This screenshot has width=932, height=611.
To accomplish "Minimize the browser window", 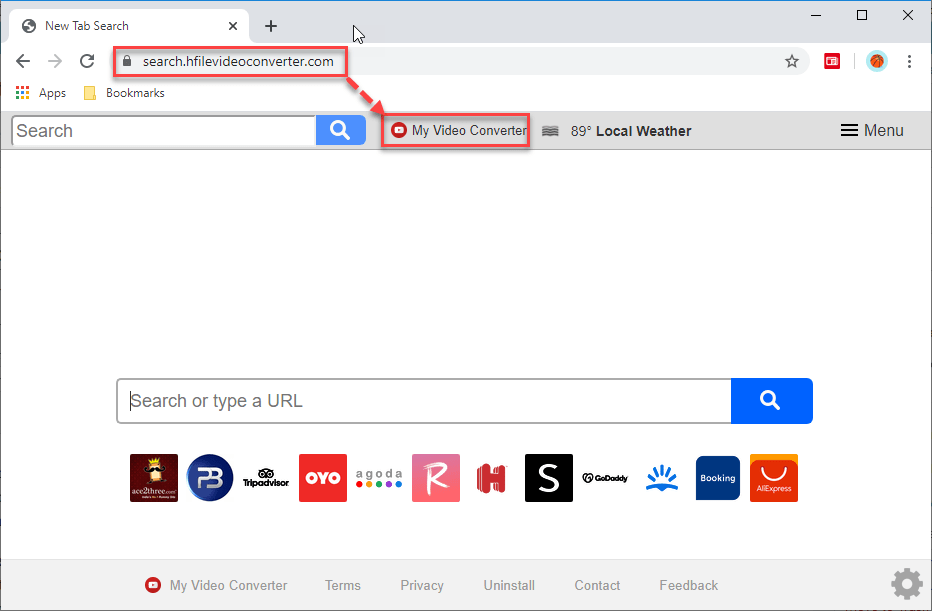I will point(816,15).
